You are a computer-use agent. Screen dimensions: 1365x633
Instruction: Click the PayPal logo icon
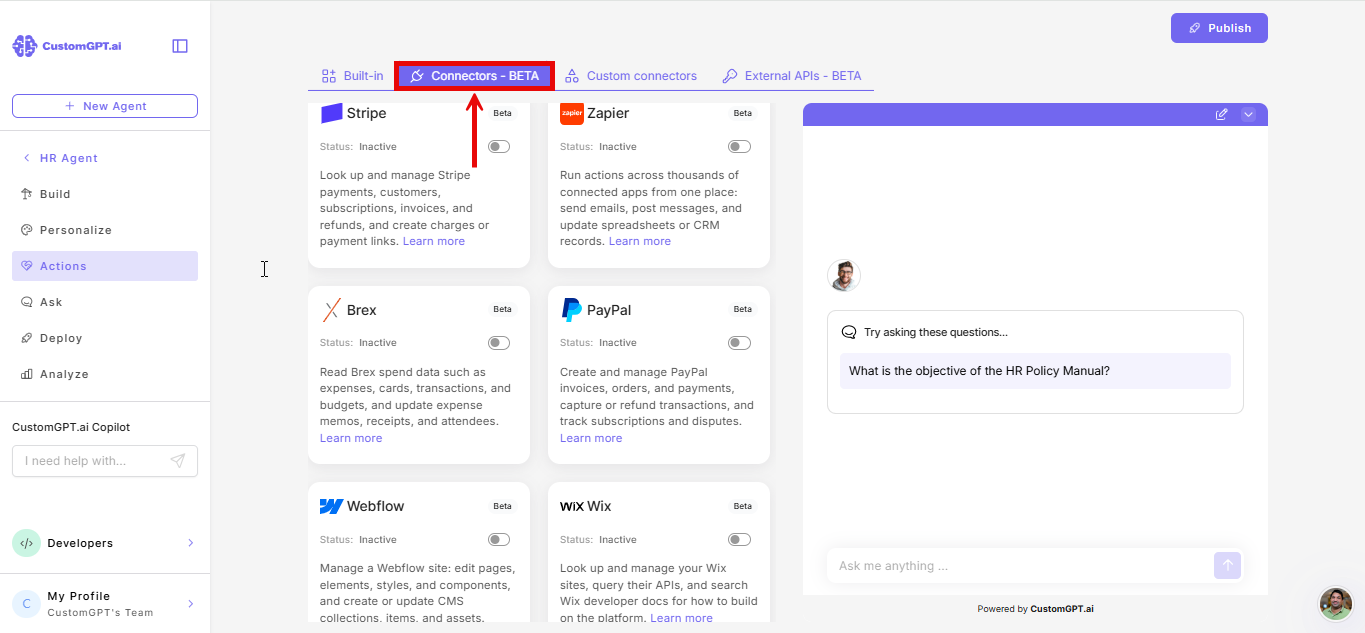coord(572,310)
